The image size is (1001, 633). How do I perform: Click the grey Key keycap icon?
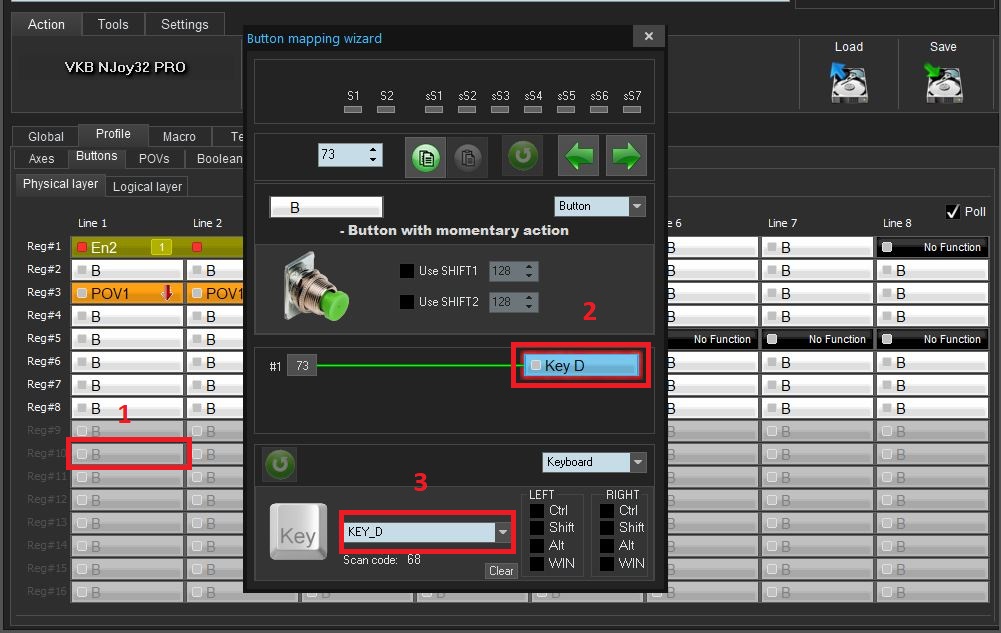(298, 532)
